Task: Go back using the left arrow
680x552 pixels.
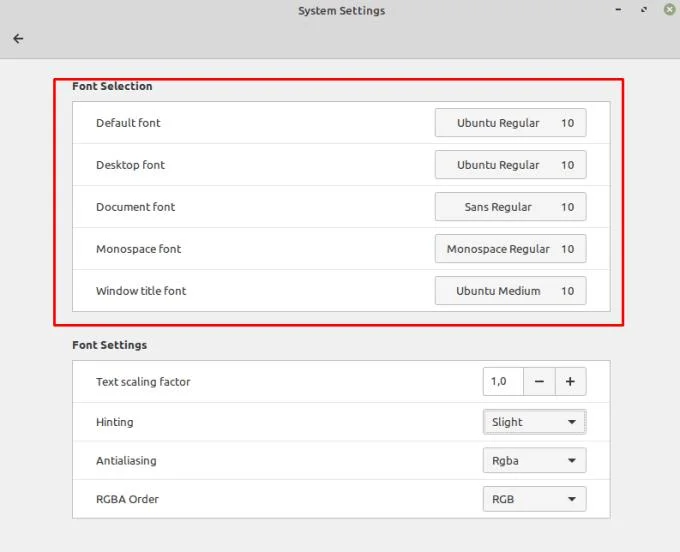Action: pyautogui.click(x=18, y=39)
